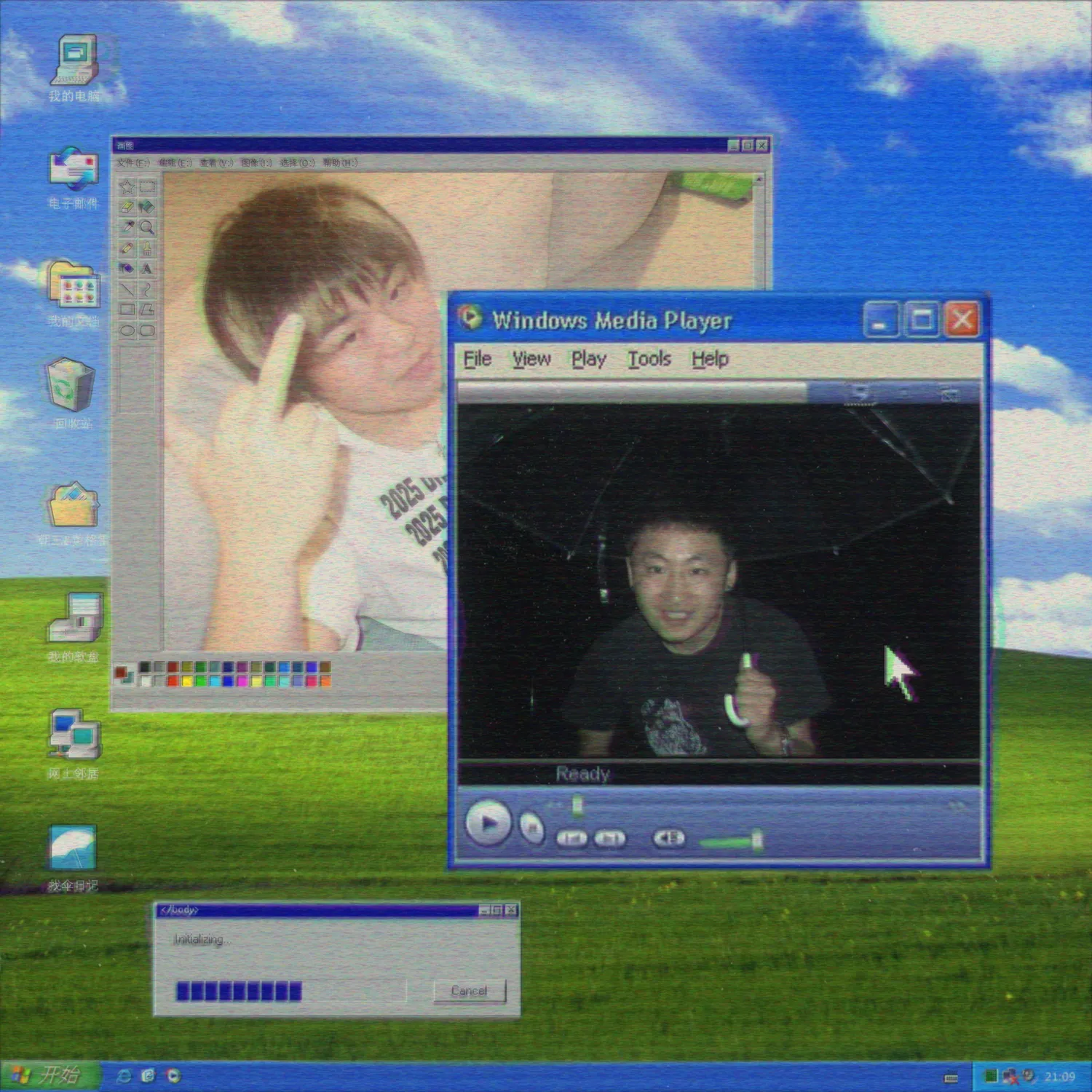
Task: Open My Computer desktop icon
Action: [x=74, y=62]
